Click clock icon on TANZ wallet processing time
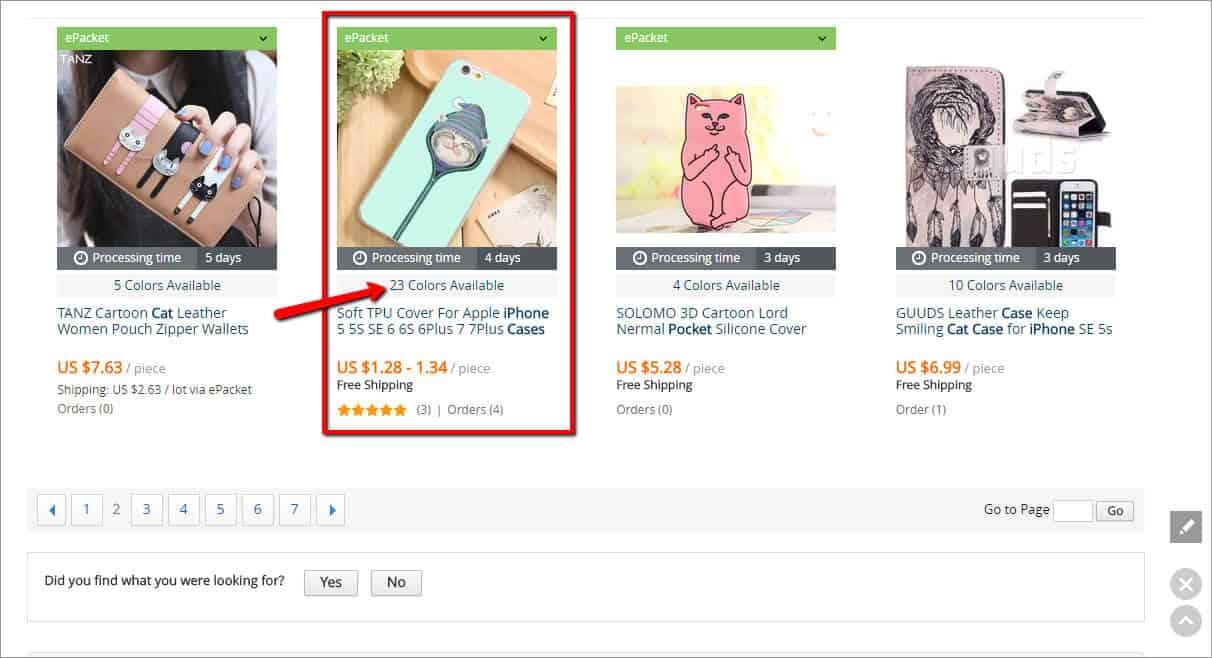The width and height of the screenshot is (1212, 658). point(81,258)
